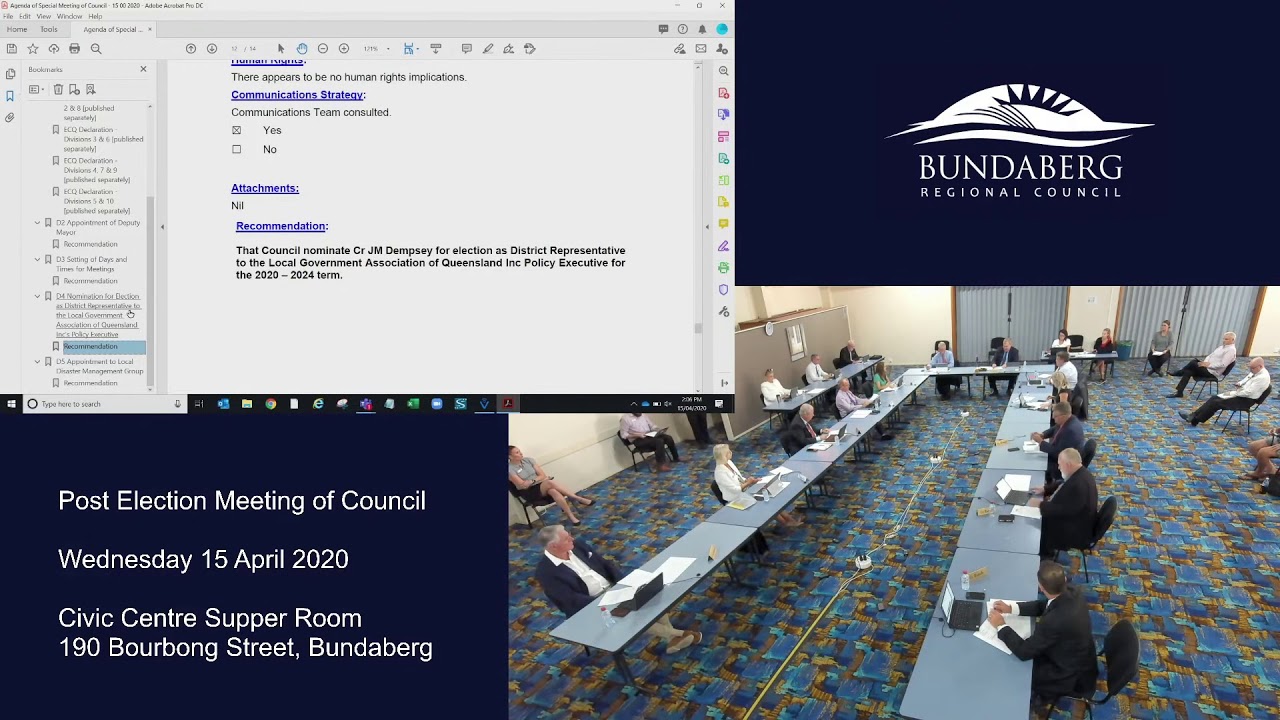Hide the right tools pane with the arrow
Screen dimensions: 1280x720
pyautogui.click(x=707, y=227)
